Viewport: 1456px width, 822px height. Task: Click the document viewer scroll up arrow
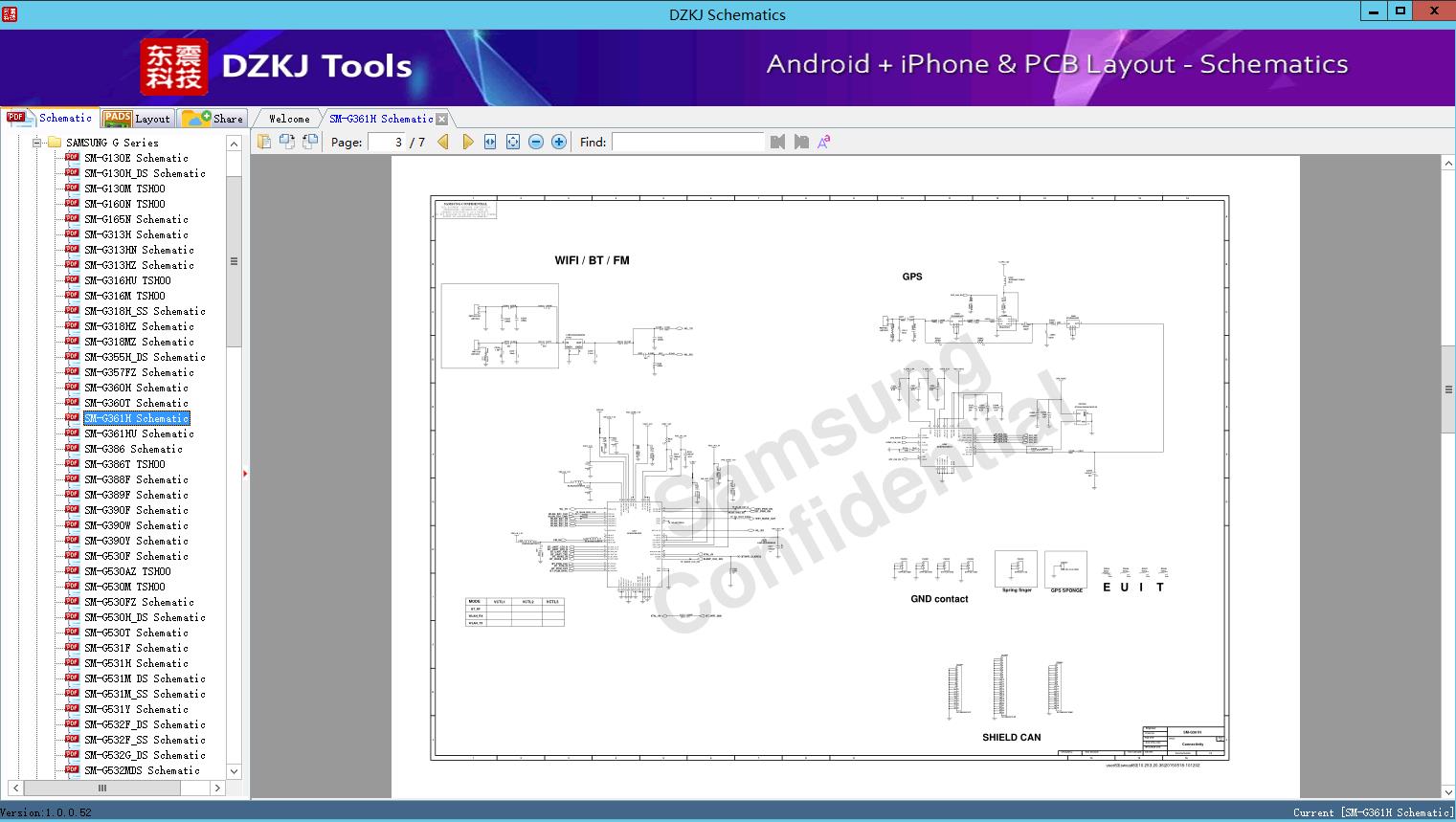point(1448,164)
